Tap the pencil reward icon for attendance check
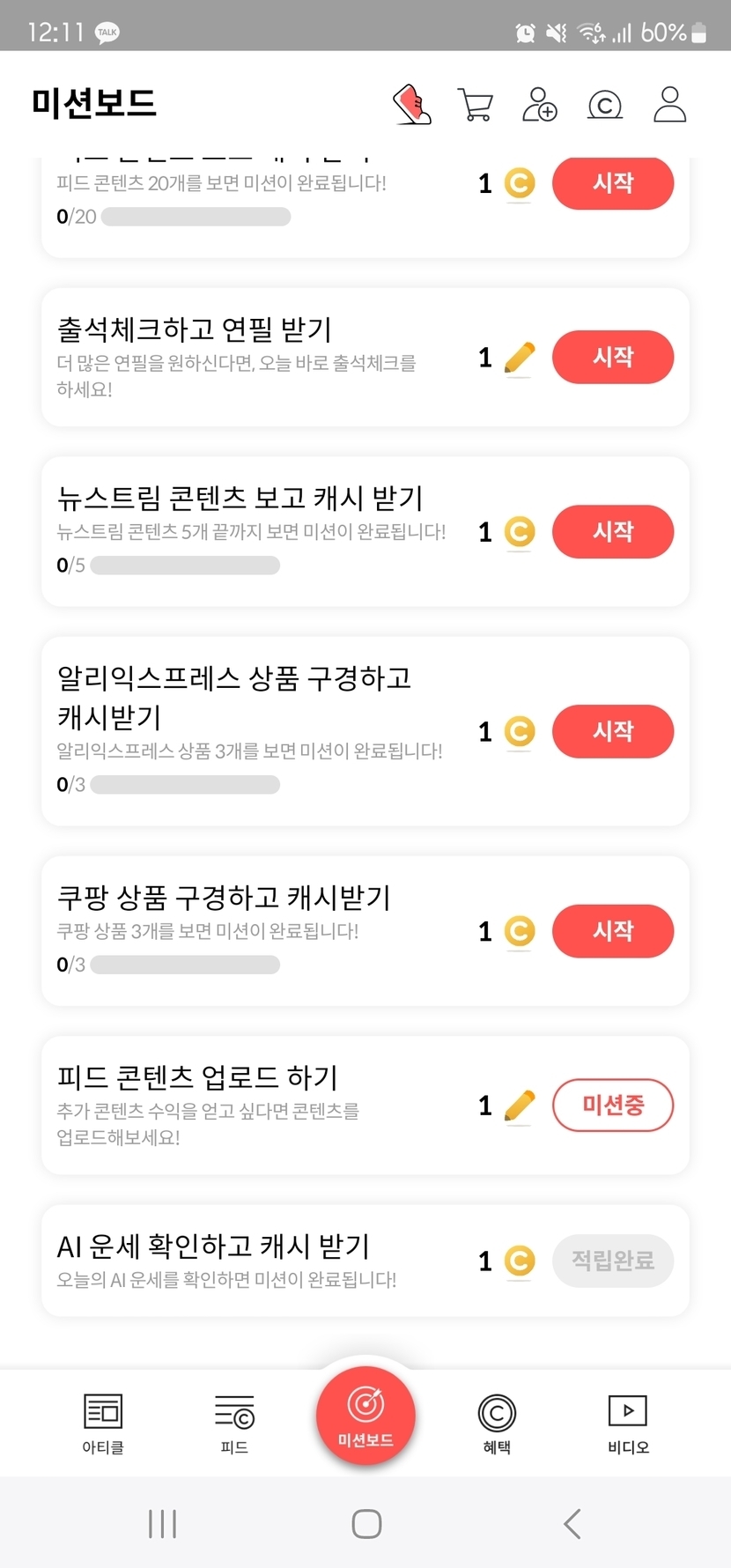Viewport: 731px width, 1568px height. point(520,358)
